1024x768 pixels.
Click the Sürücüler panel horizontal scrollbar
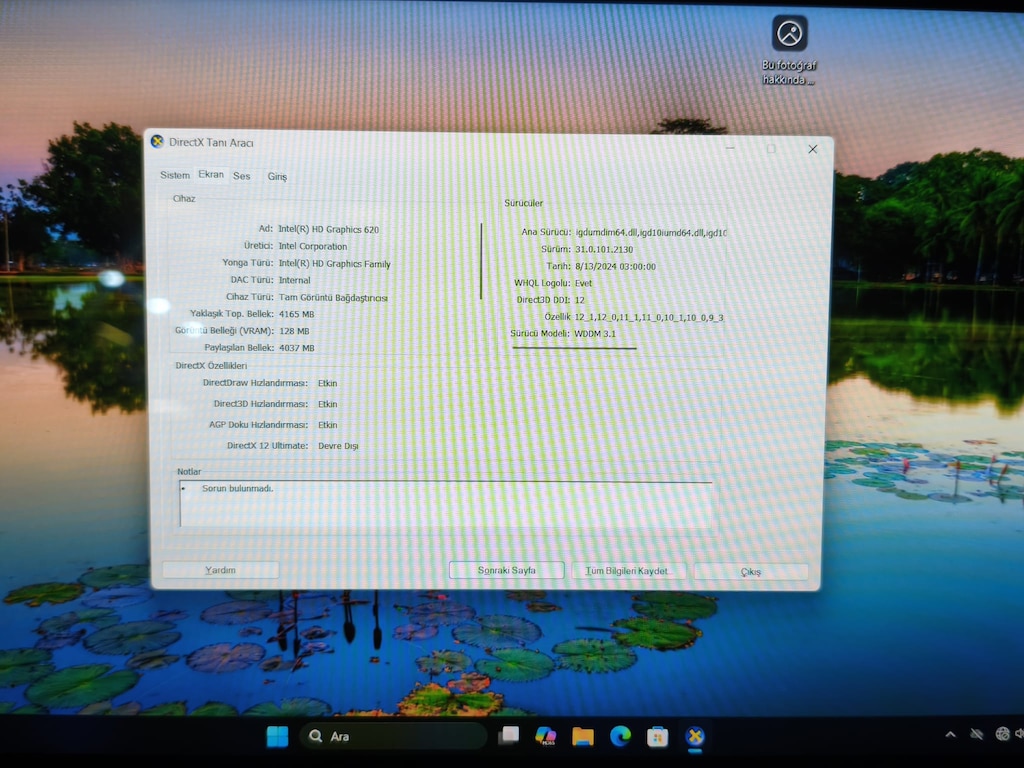point(574,348)
